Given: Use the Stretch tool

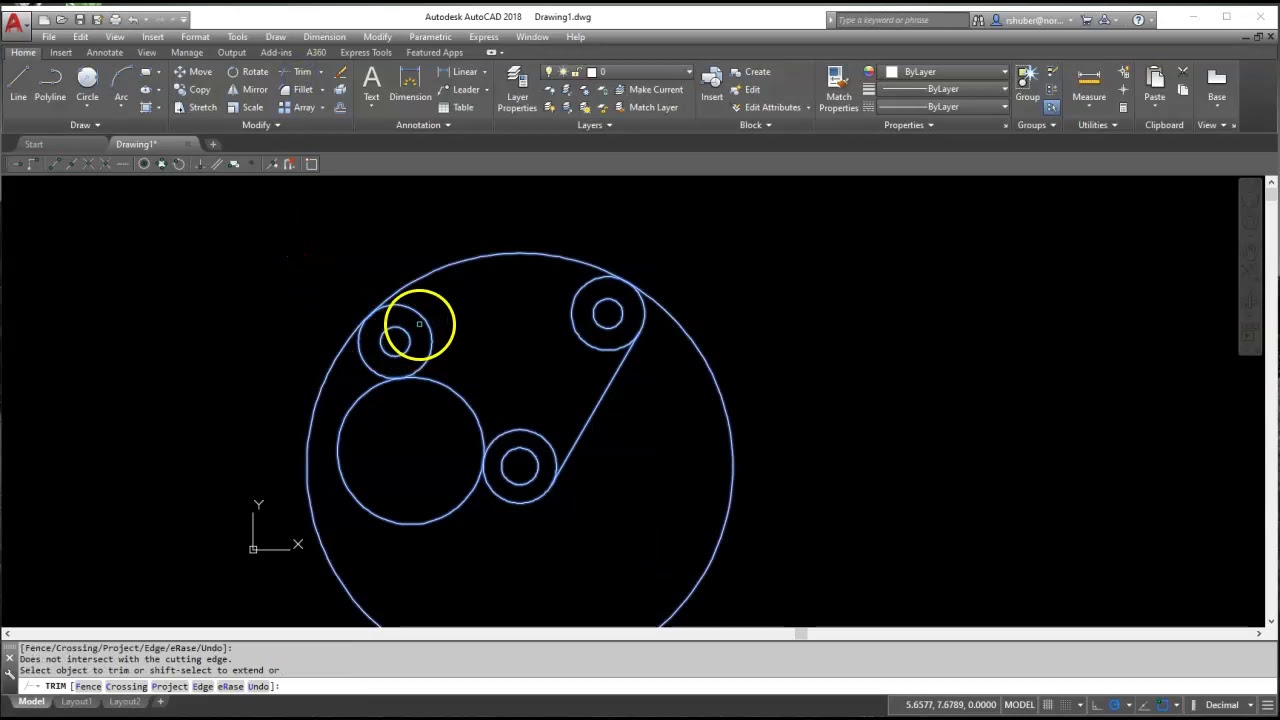Looking at the screenshot, I should [x=195, y=108].
